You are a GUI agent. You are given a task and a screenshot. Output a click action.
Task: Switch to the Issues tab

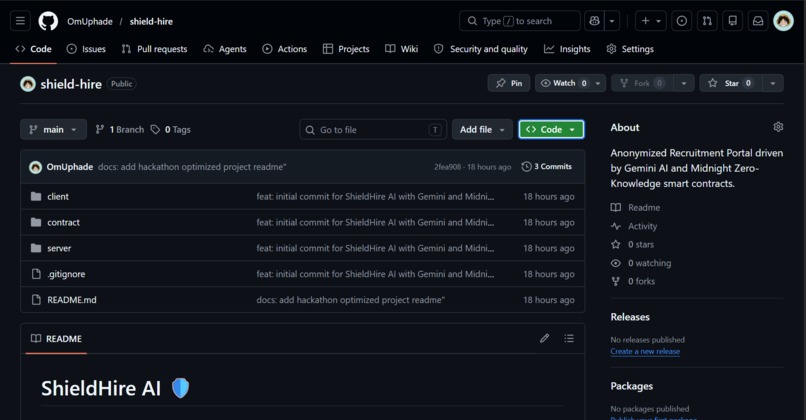pyautogui.click(x=86, y=49)
